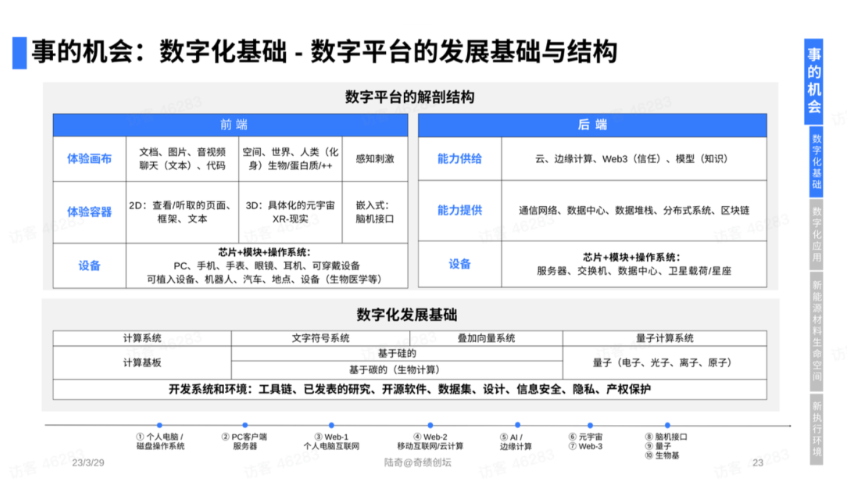
Task: Click the AI / 边缘计算 timeline dot
Action: [x=517, y=425]
